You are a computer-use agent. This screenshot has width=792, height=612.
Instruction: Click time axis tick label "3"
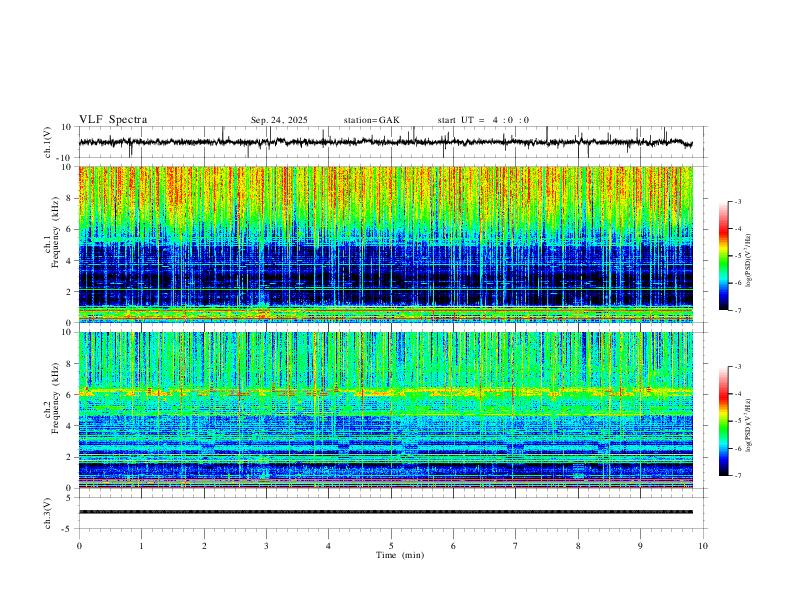[x=266, y=546]
